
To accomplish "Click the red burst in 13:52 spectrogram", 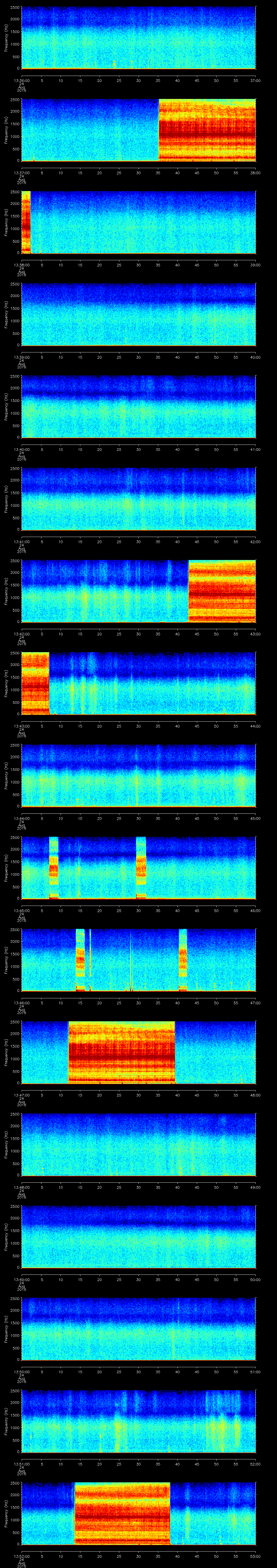I will (122, 1513).
